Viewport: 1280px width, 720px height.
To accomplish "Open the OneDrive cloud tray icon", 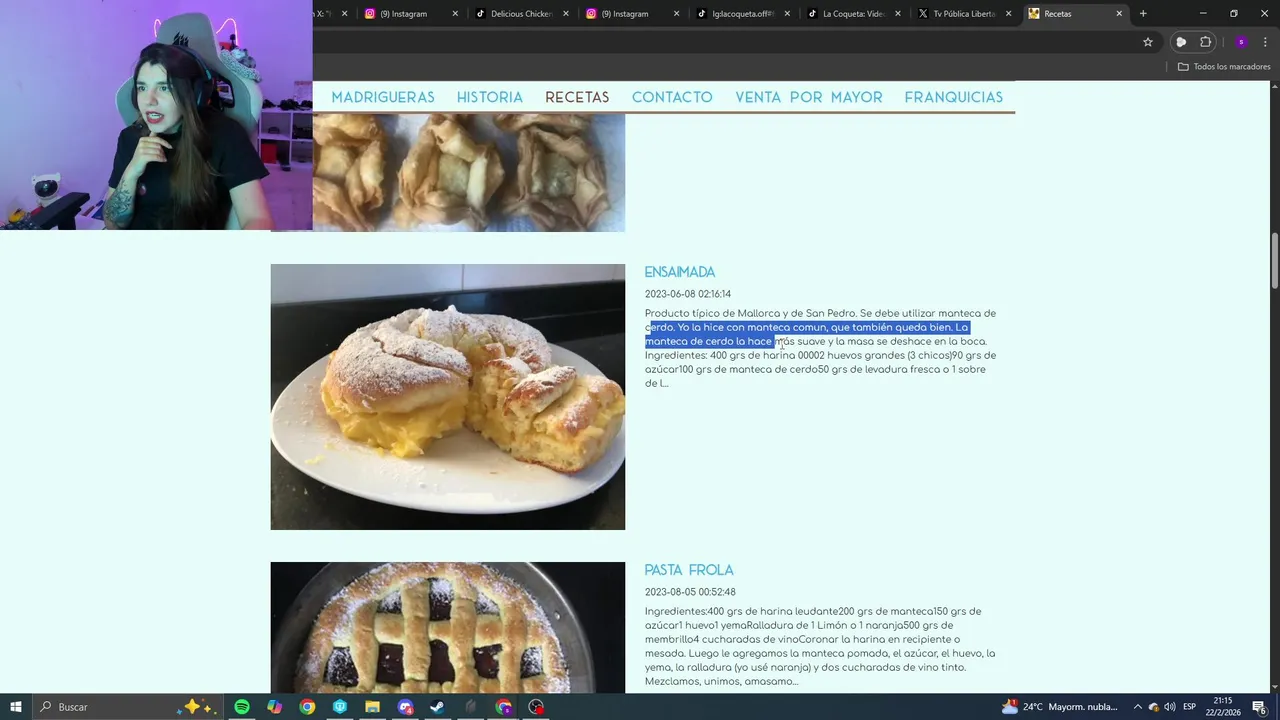I will (x=1154, y=707).
